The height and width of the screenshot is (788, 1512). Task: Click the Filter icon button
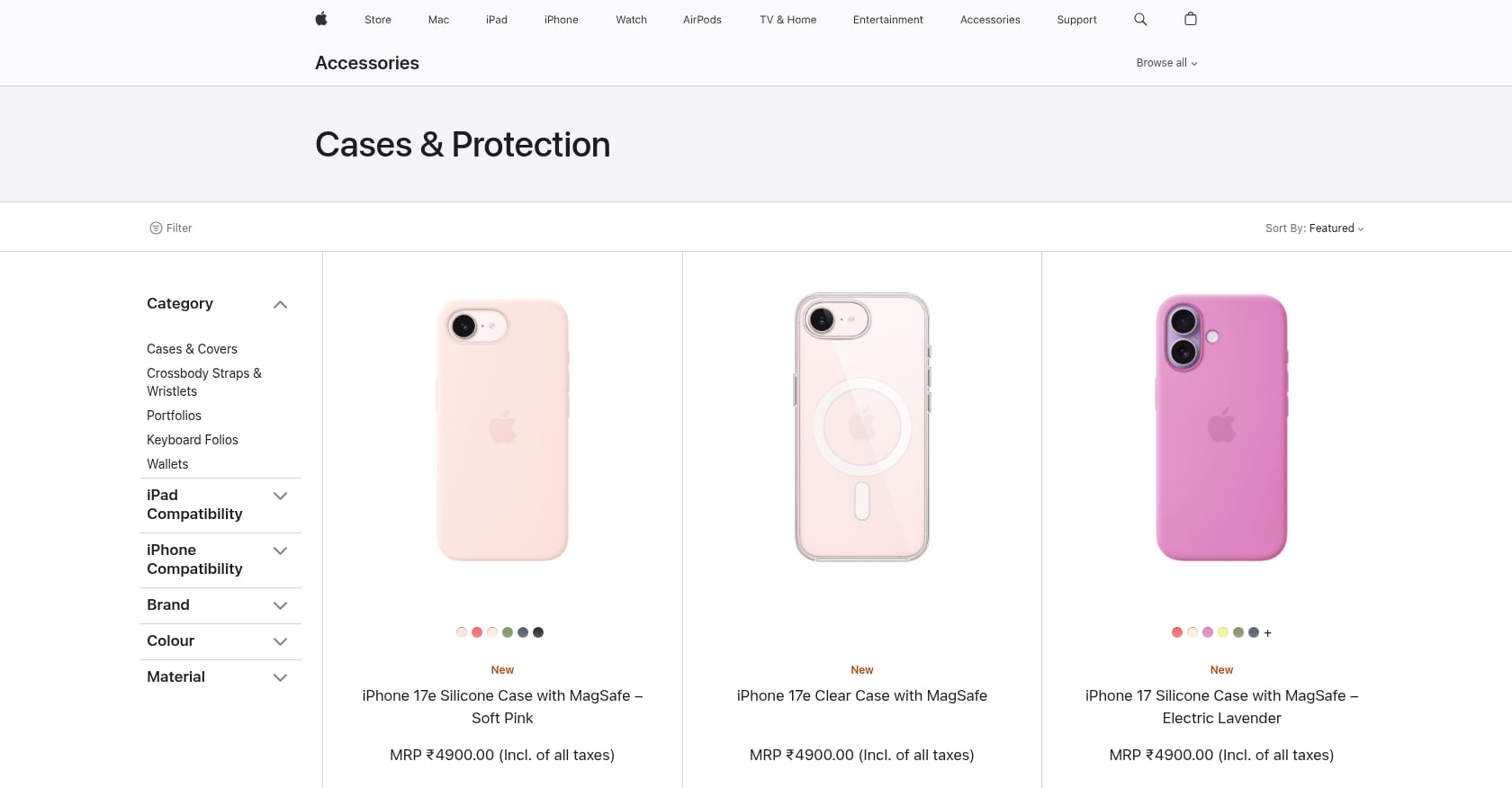coord(171,228)
